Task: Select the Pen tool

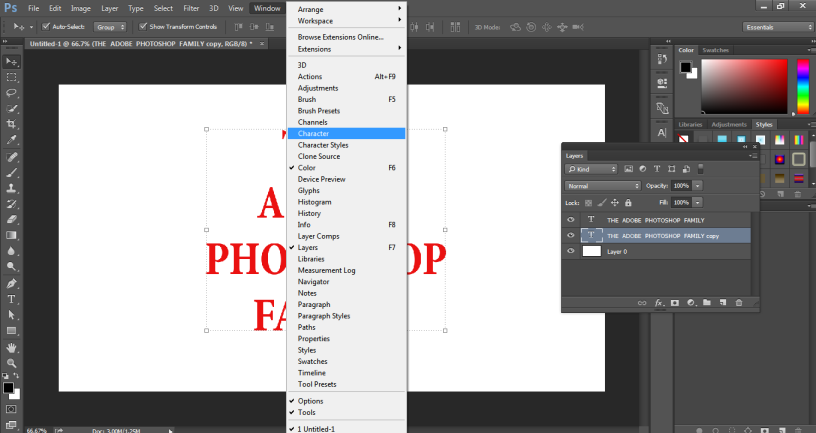Action: pyautogui.click(x=11, y=284)
